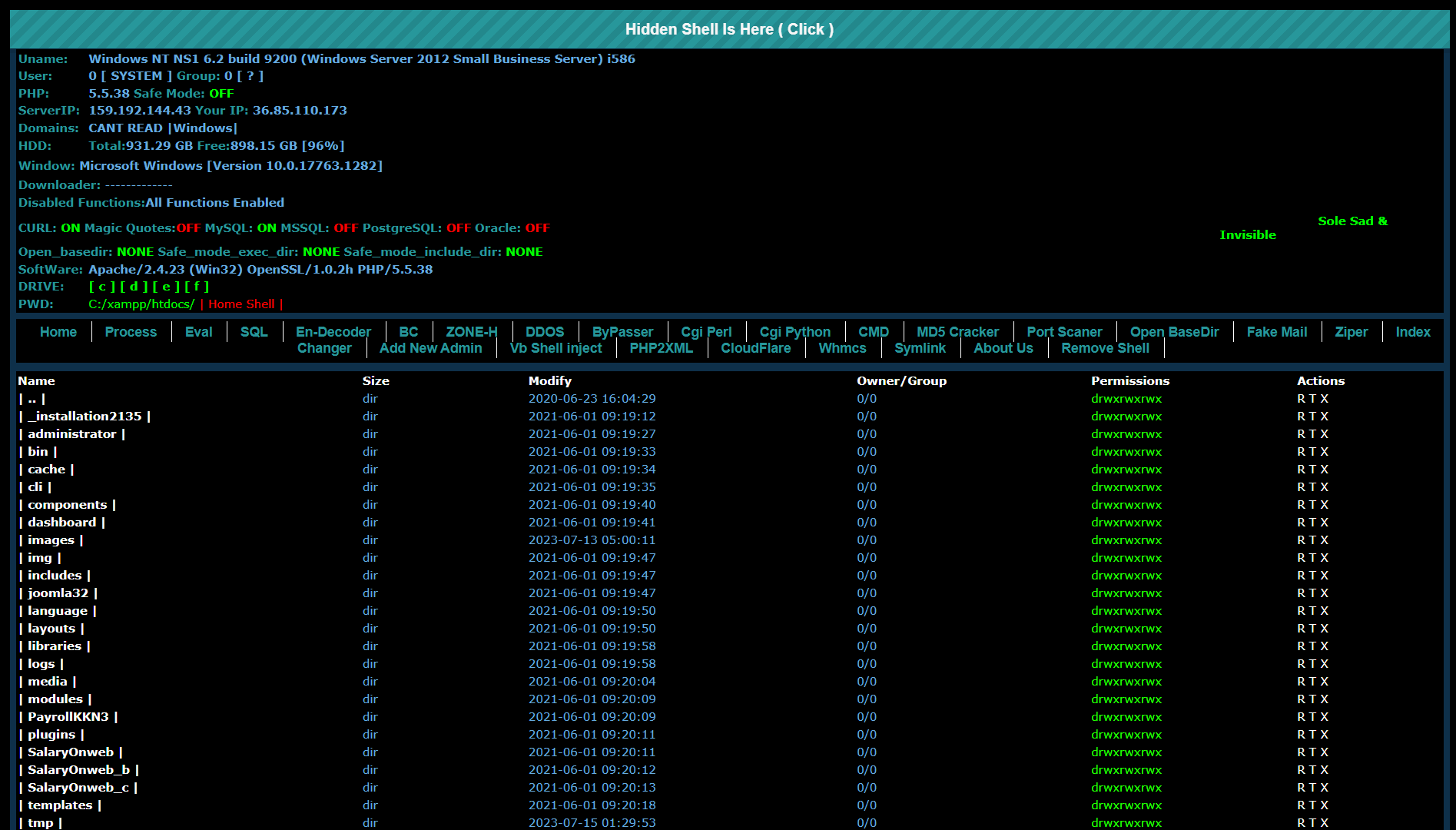The height and width of the screenshot is (830, 1456).
Task: Open the Index Changer menu item
Action: 1413,332
